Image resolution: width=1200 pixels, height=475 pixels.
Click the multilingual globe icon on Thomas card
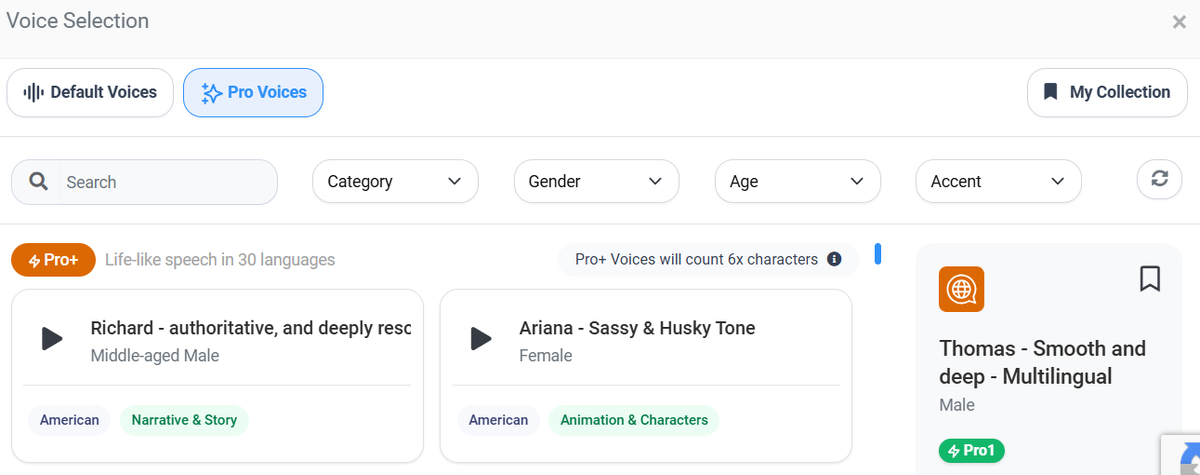point(961,289)
